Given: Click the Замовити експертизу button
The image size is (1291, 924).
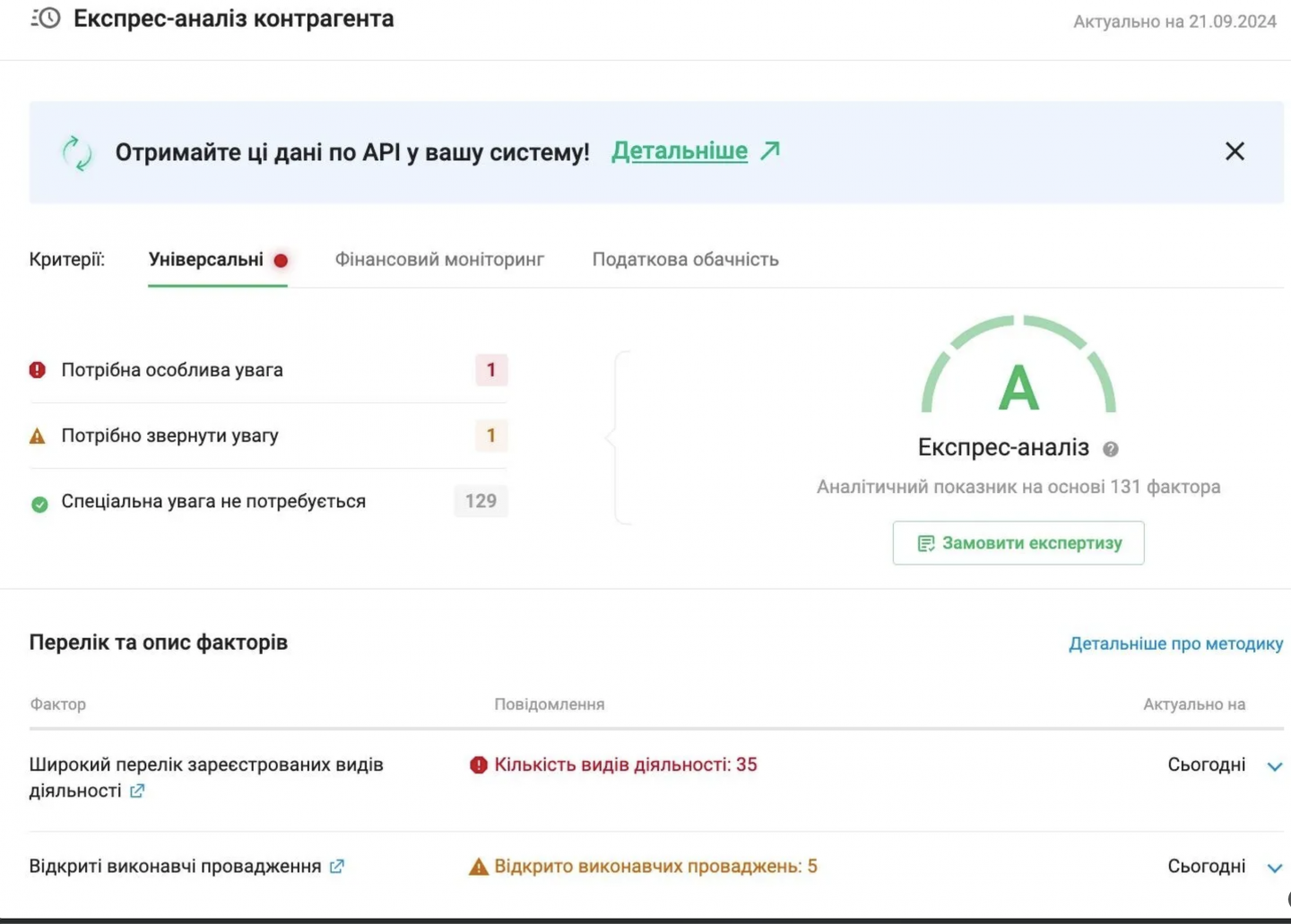Looking at the screenshot, I should pyautogui.click(x=1018, y=543).
